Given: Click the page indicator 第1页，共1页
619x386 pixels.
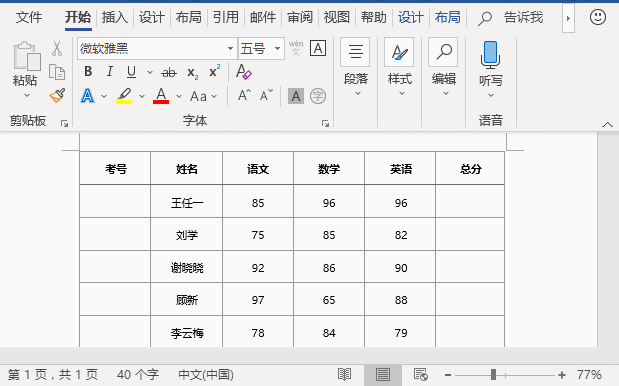Looking at the screenshot, I should [x=53, y=375].
